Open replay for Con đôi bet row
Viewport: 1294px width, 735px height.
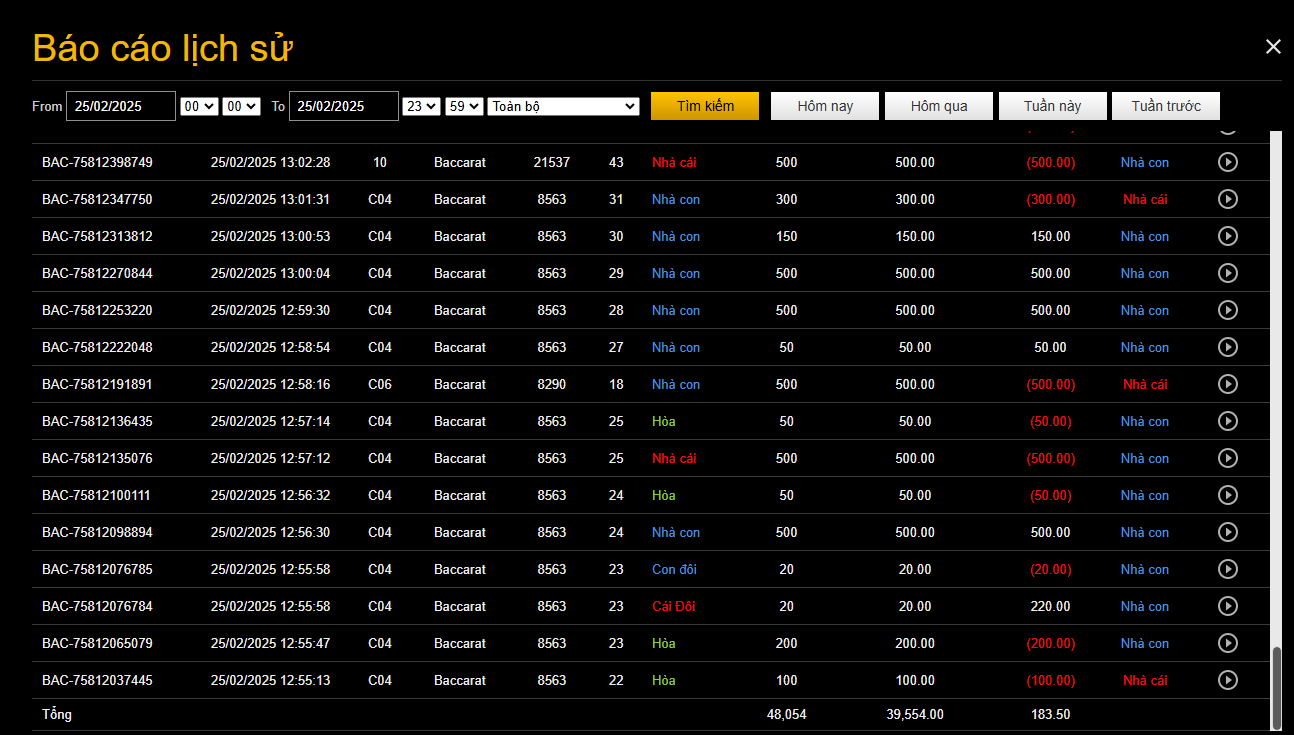(x=1227, y=569)
